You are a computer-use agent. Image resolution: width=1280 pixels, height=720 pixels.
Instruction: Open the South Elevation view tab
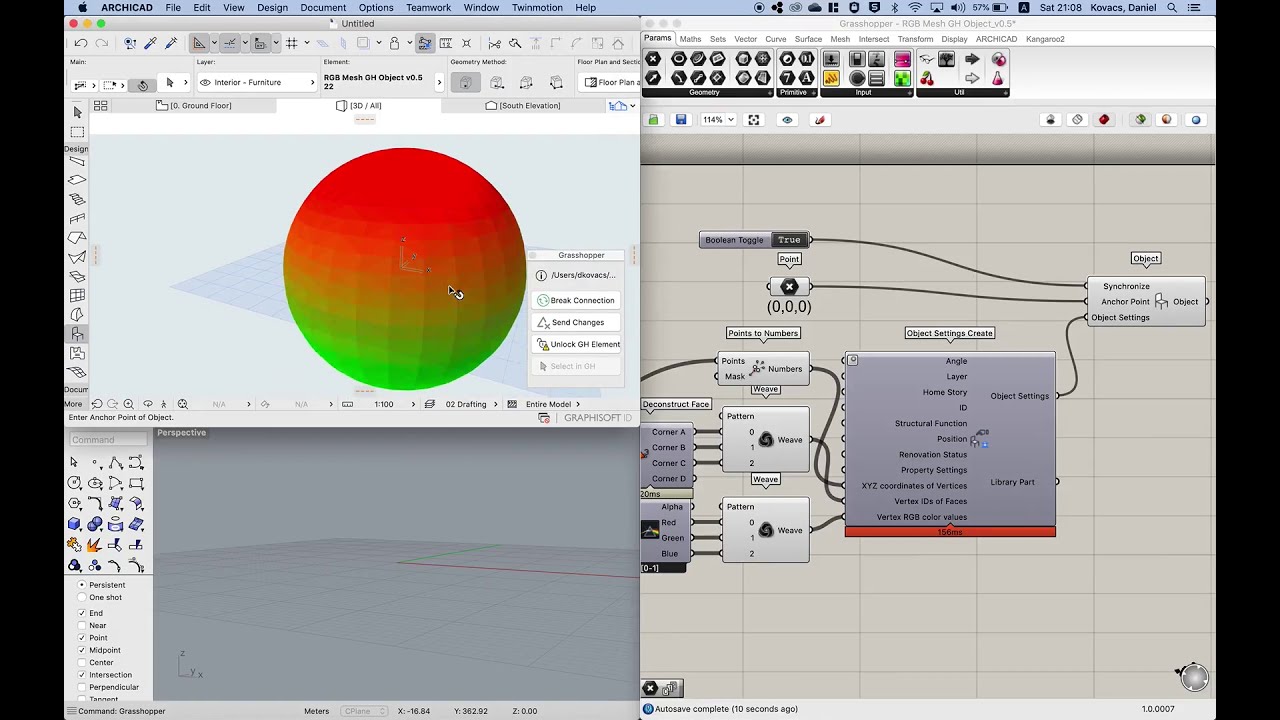pos(522,105)
